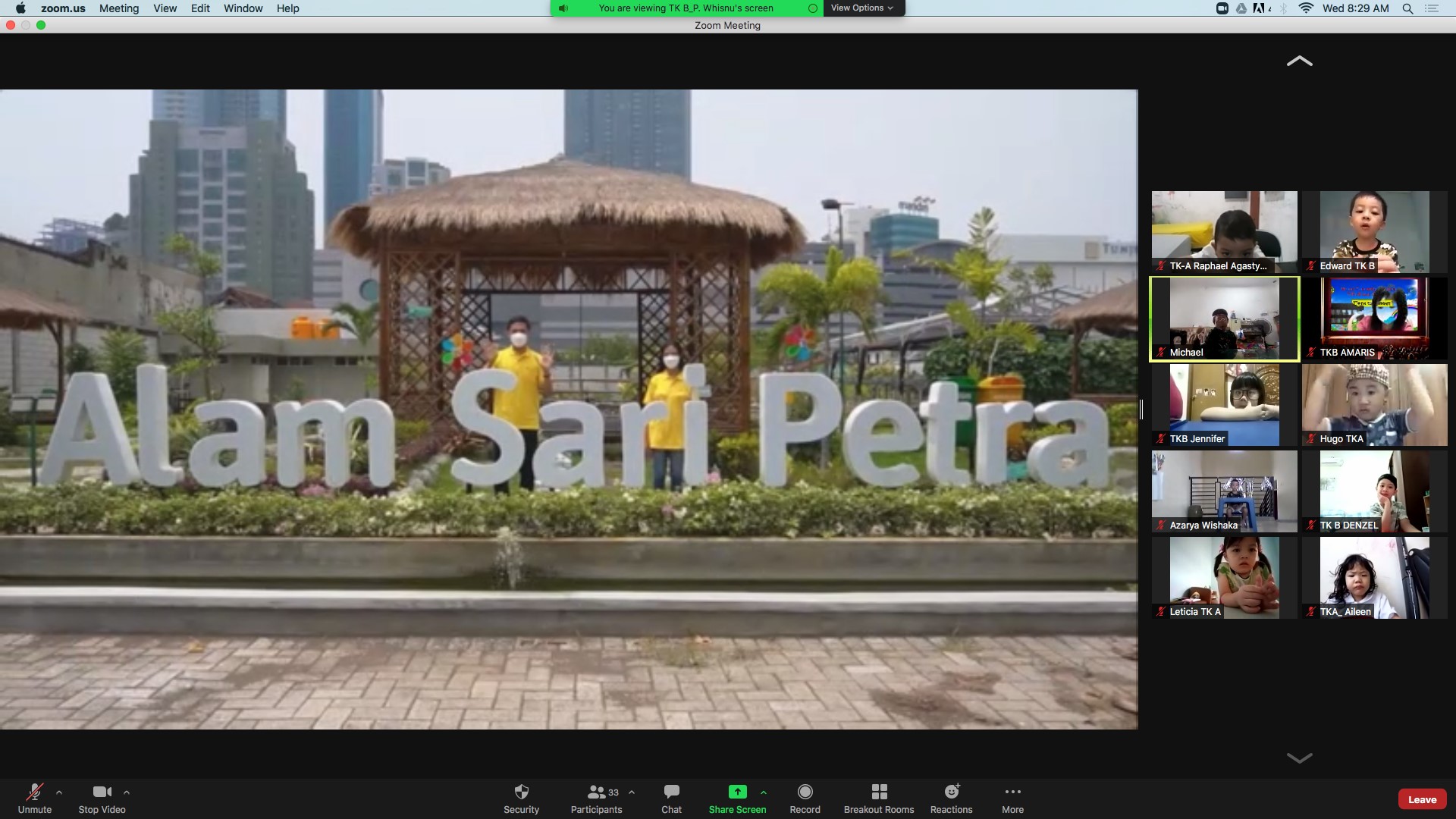Click muted mic icon on Azarya Wishaka tile
Viewport: 1456px width, 819px height.
pos(1161,526)
